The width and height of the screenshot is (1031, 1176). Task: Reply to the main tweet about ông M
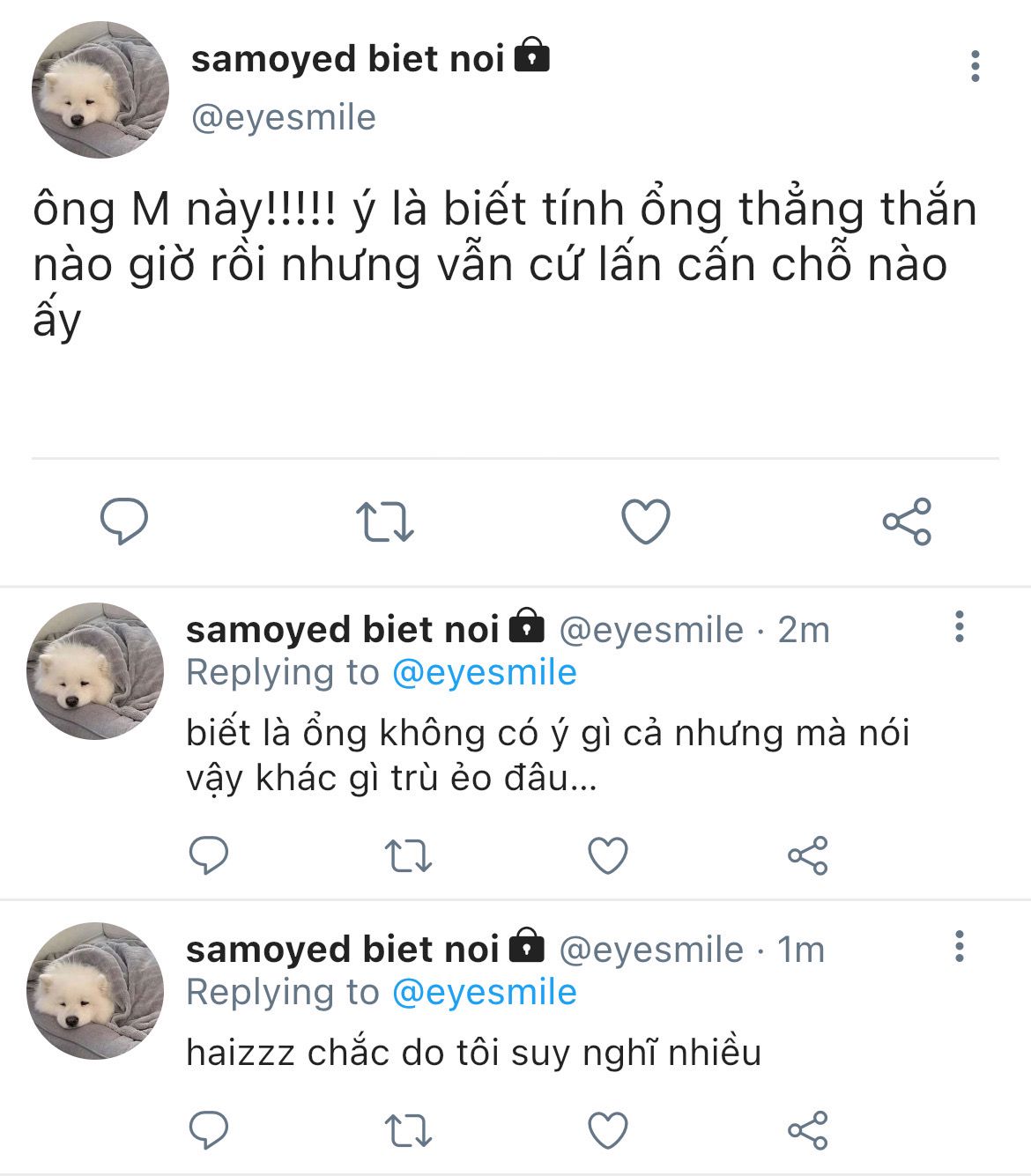[124, 521]
